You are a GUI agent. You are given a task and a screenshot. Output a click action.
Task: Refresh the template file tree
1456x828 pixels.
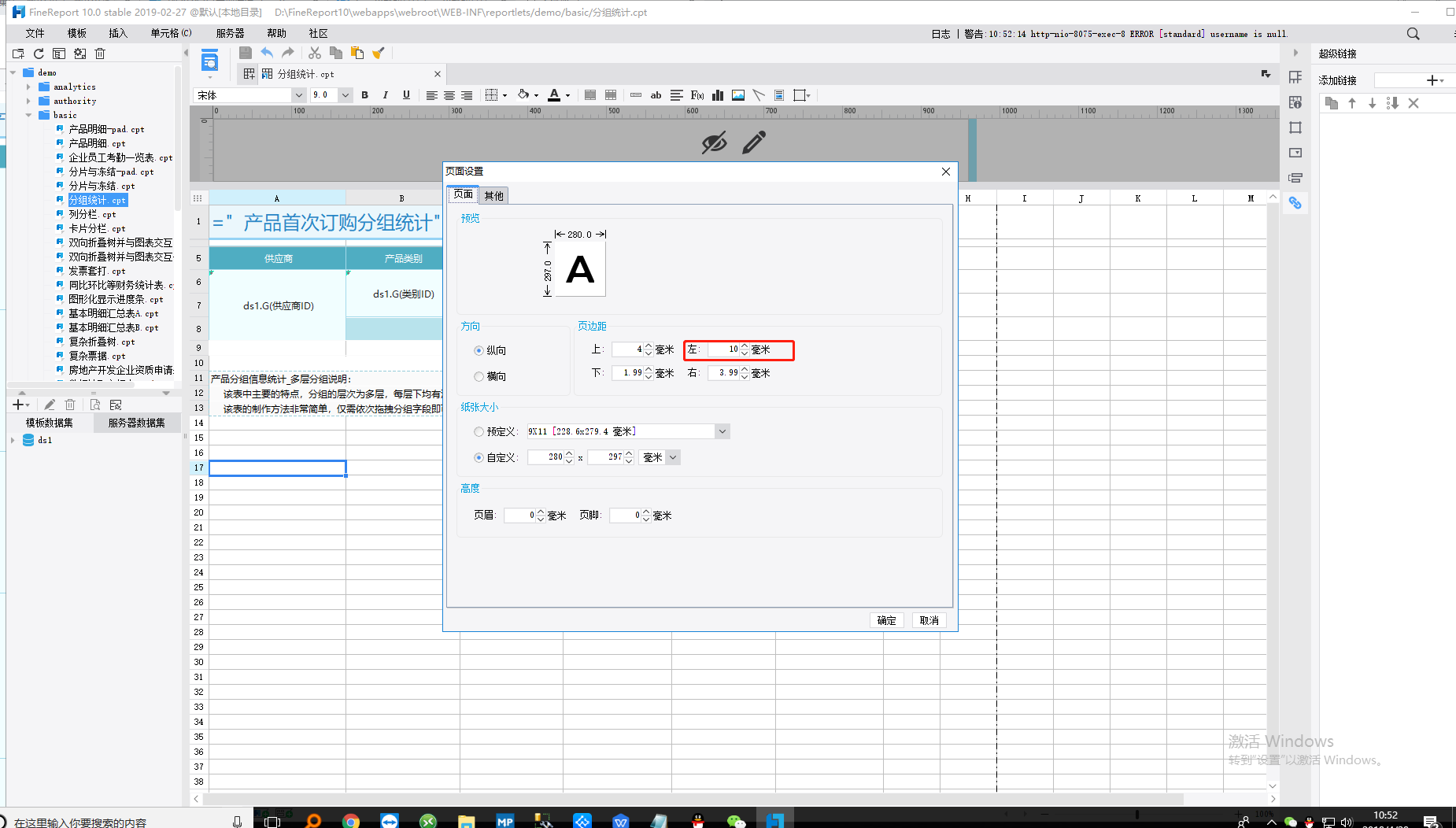click(x=39, y=54)
